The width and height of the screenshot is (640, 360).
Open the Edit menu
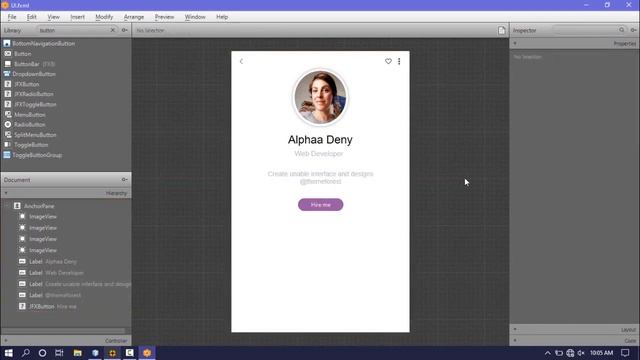pyautogui.click(x=31, y=17)
